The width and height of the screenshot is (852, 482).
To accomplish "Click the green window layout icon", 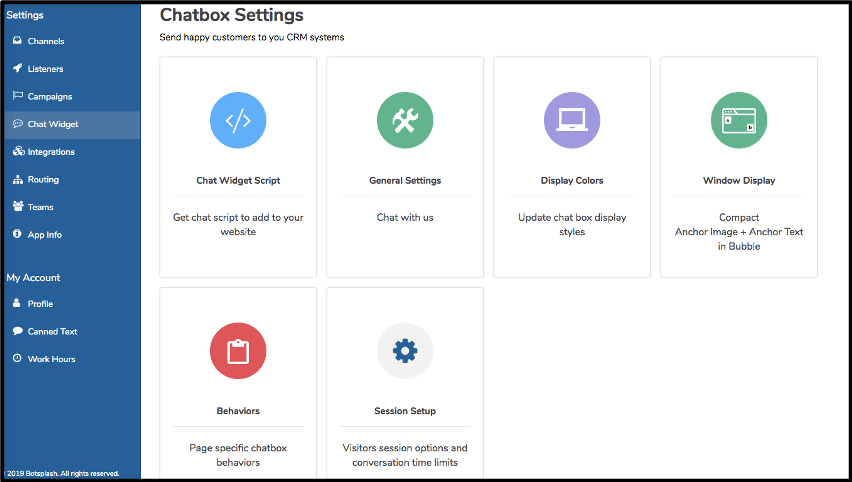I will 738,120.
